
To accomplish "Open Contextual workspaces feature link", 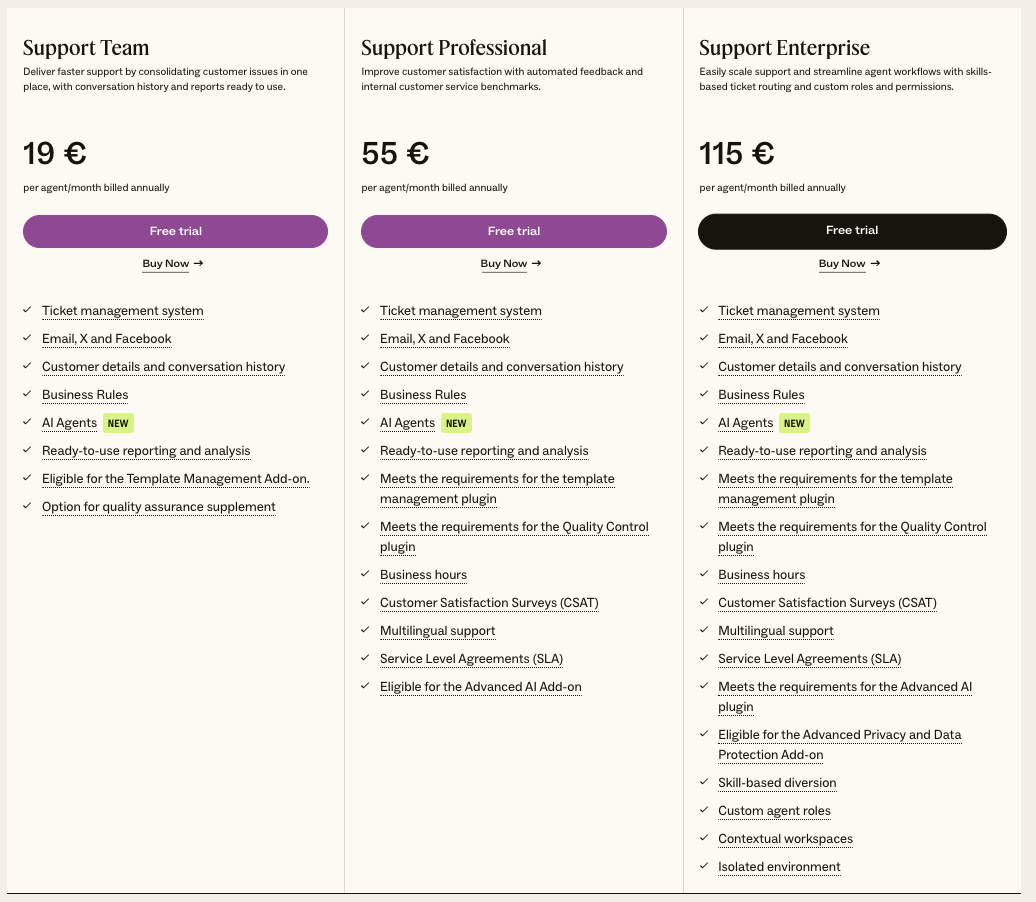I will coord(785,839).
